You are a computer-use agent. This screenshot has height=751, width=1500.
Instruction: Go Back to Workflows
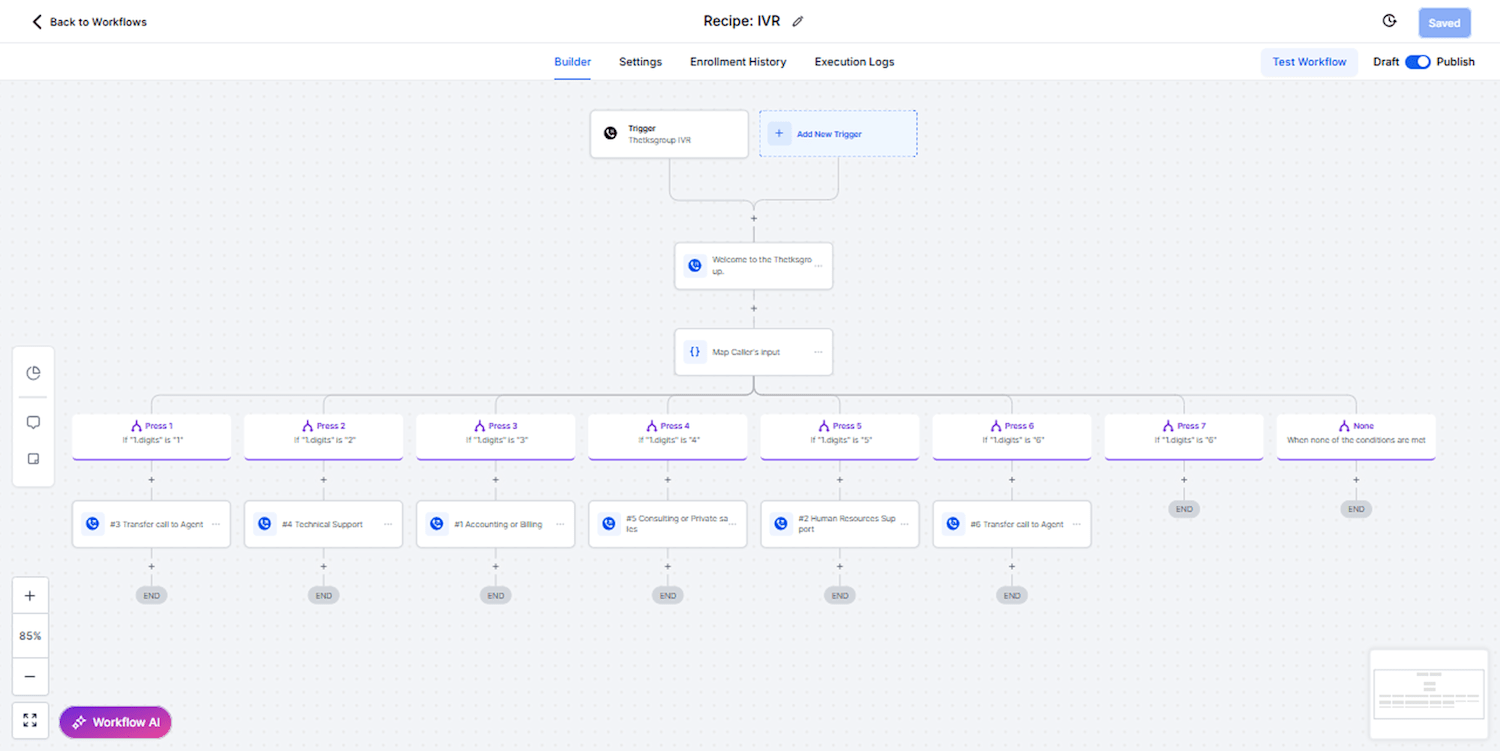[89, 22]
